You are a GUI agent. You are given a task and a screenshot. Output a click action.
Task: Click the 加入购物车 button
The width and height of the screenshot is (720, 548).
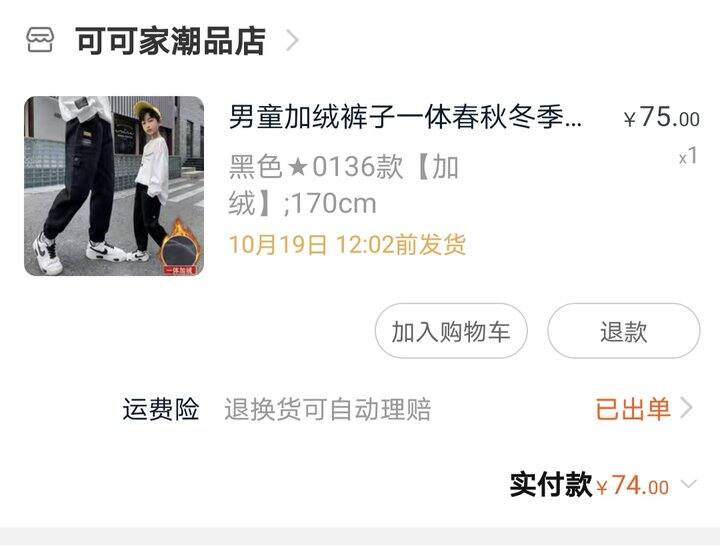pyautogui.click(x=451, y=331)
